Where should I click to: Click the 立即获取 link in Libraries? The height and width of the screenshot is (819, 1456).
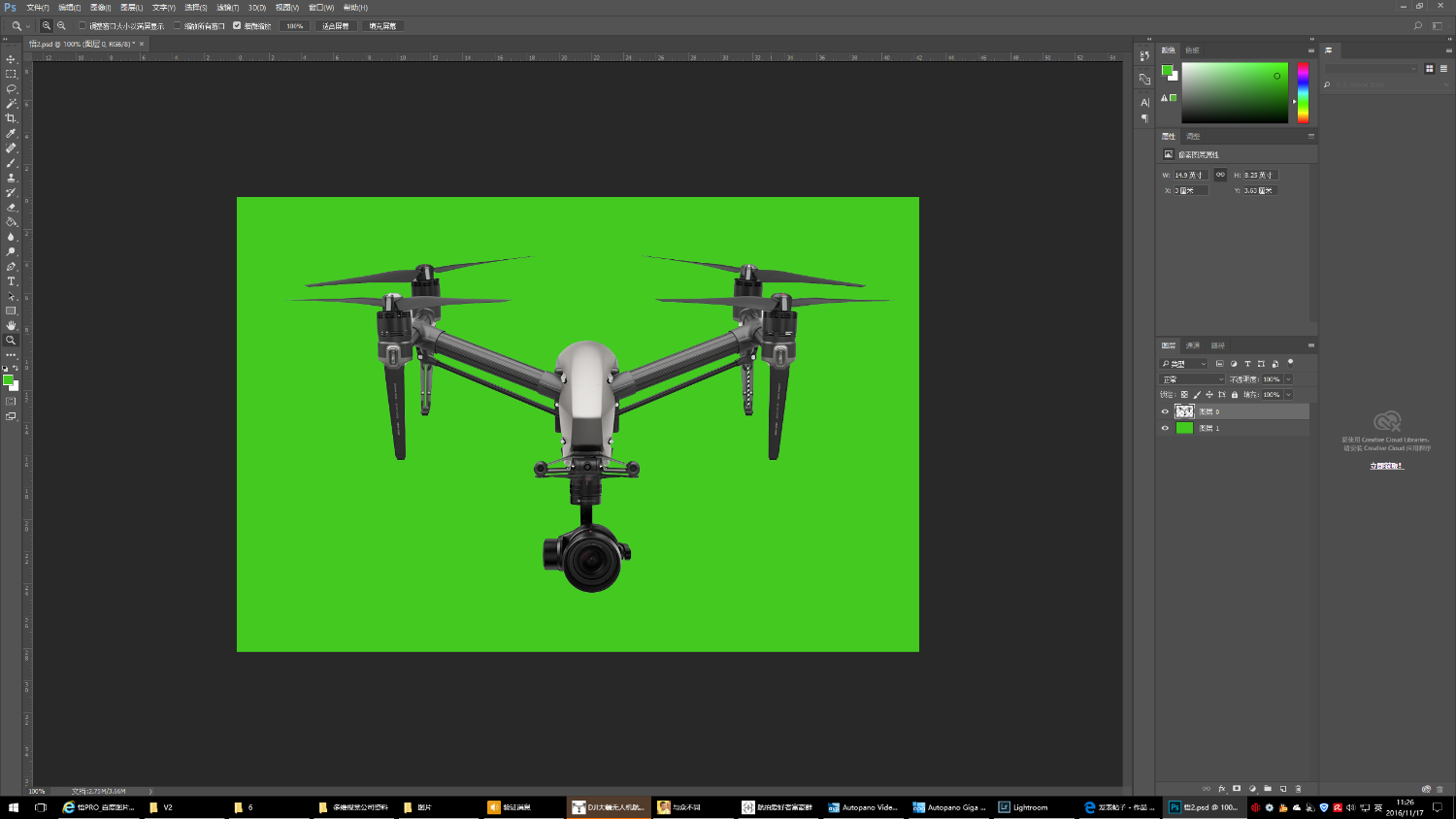click(x=1386, y=466)
